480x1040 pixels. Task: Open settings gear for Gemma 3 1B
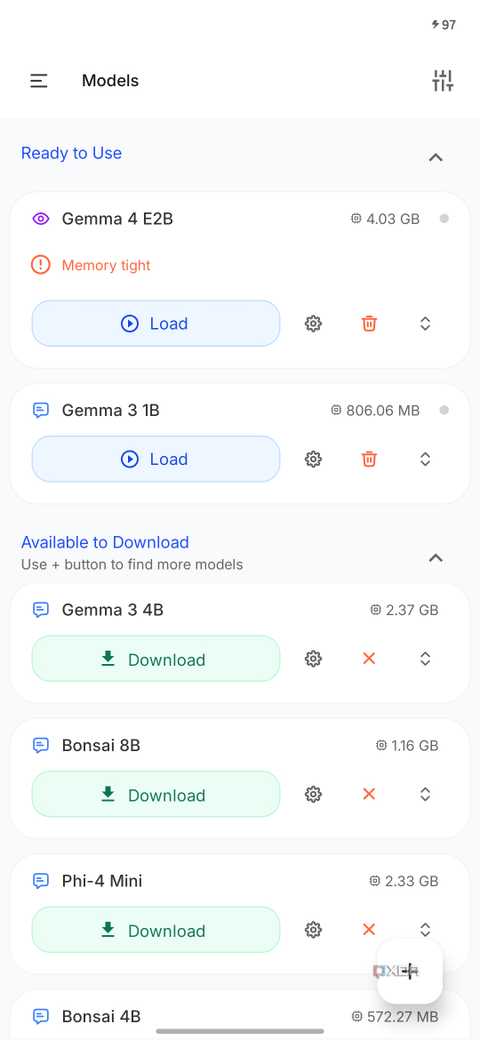click(313, 459)
